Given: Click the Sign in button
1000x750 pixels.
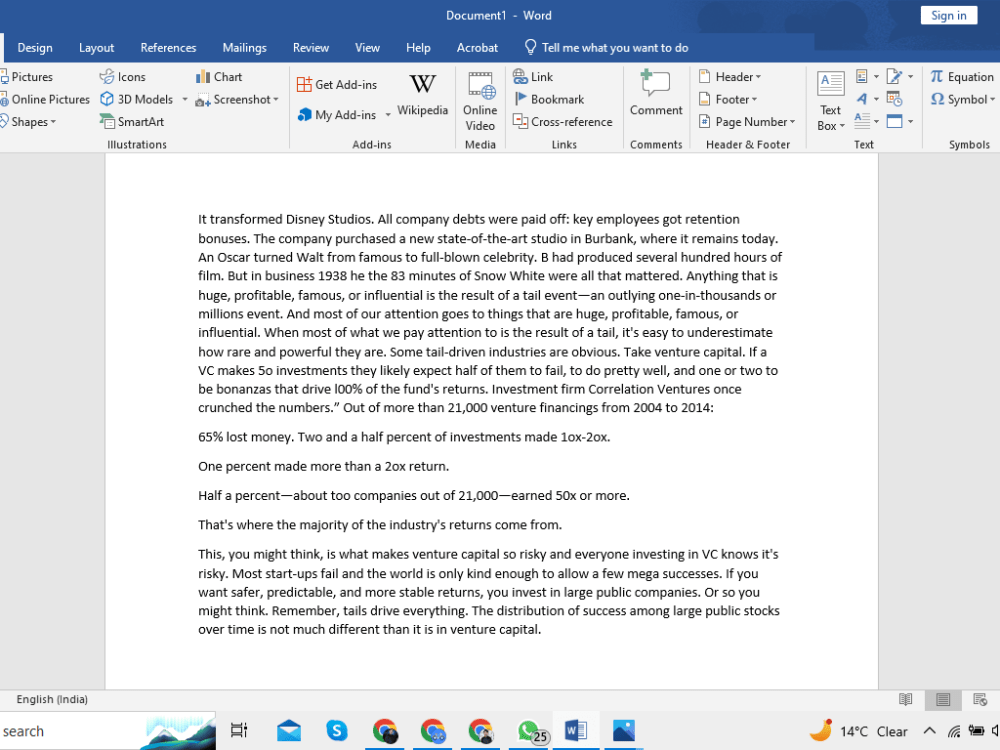Looking at the screenshot, I should 948,15.
